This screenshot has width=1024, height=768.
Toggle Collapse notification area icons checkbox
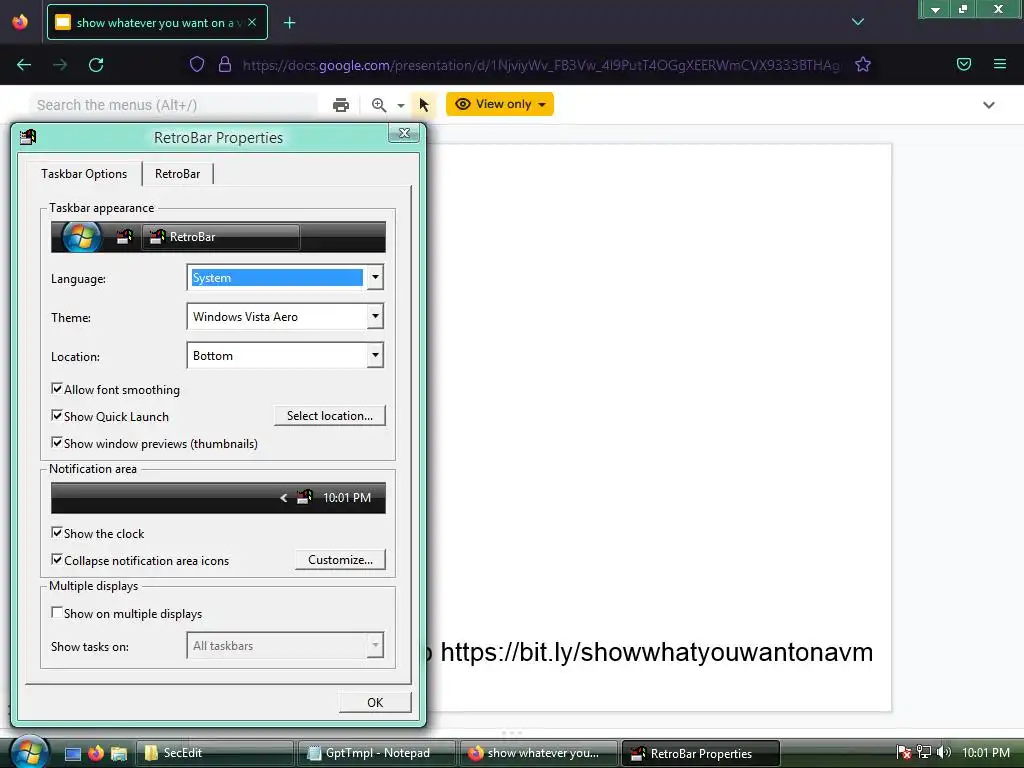click(x=57, y=560)
